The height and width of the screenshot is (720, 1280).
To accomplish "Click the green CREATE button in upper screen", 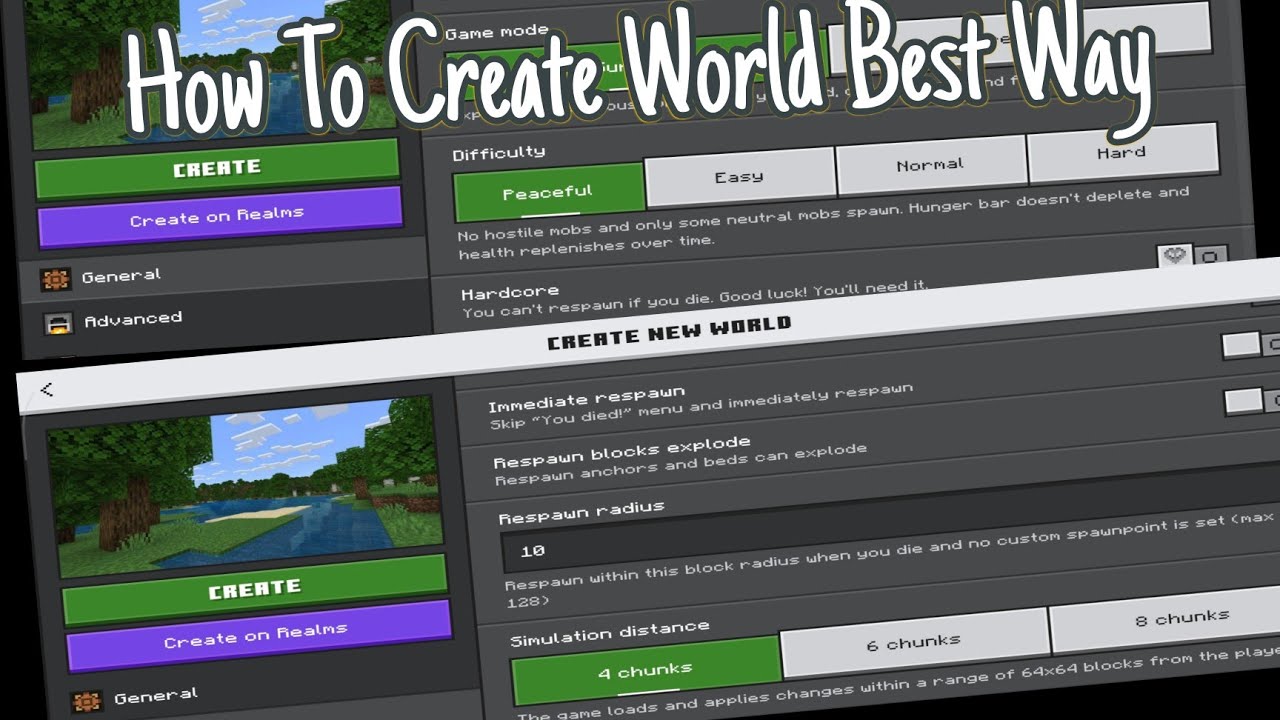I will 217,168.
